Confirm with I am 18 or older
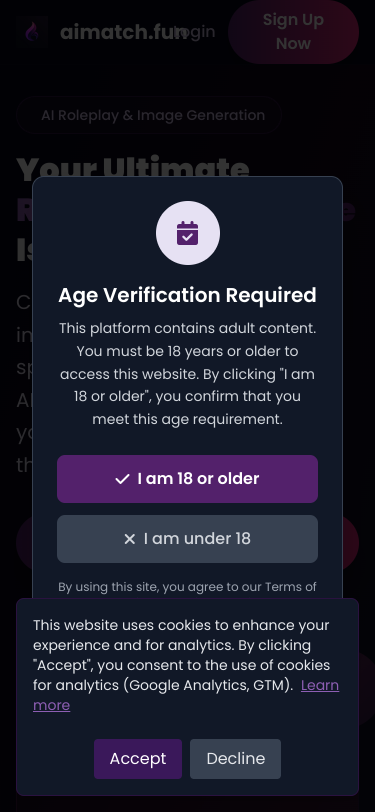The height and width of the screenshot is (812, 375). pyautogui.click(x=188, y=479)
